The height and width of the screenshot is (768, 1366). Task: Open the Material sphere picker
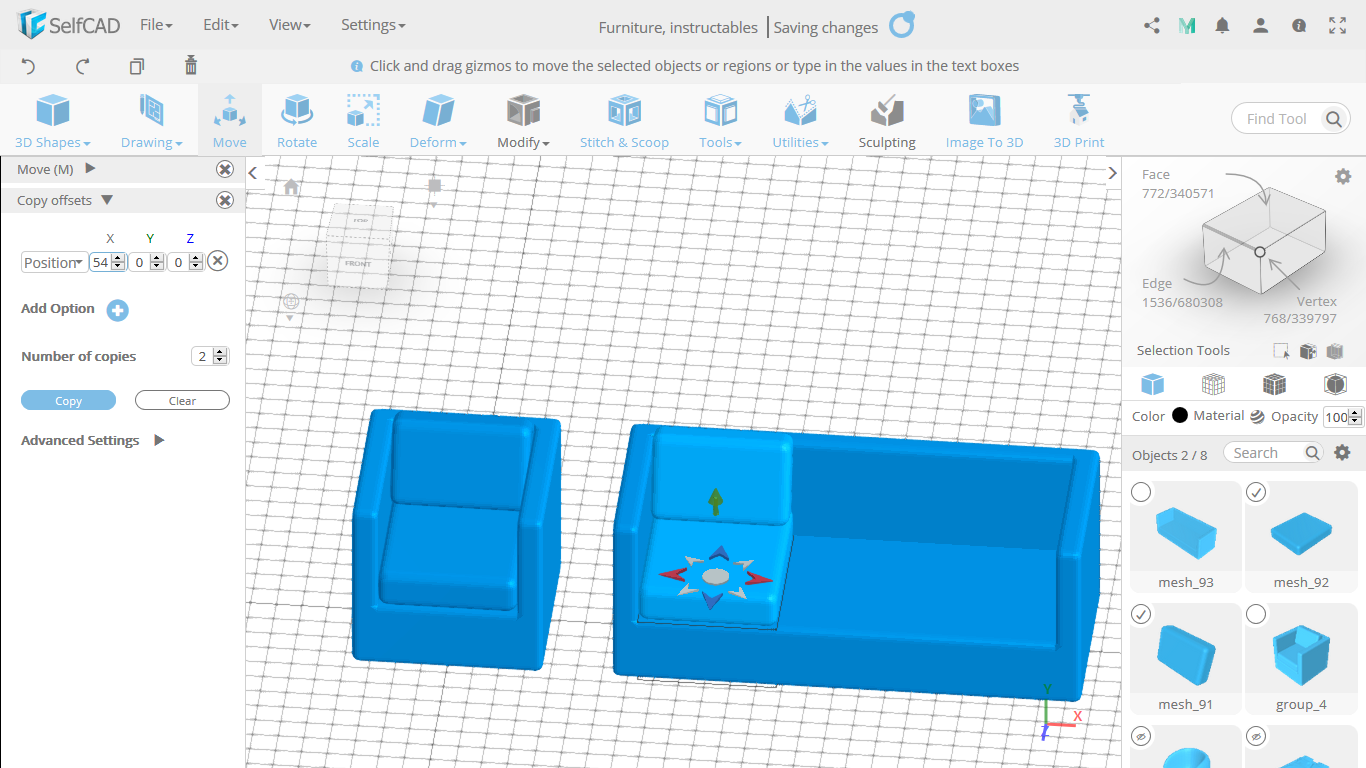pyautogui.click(x=1257, y=417)
